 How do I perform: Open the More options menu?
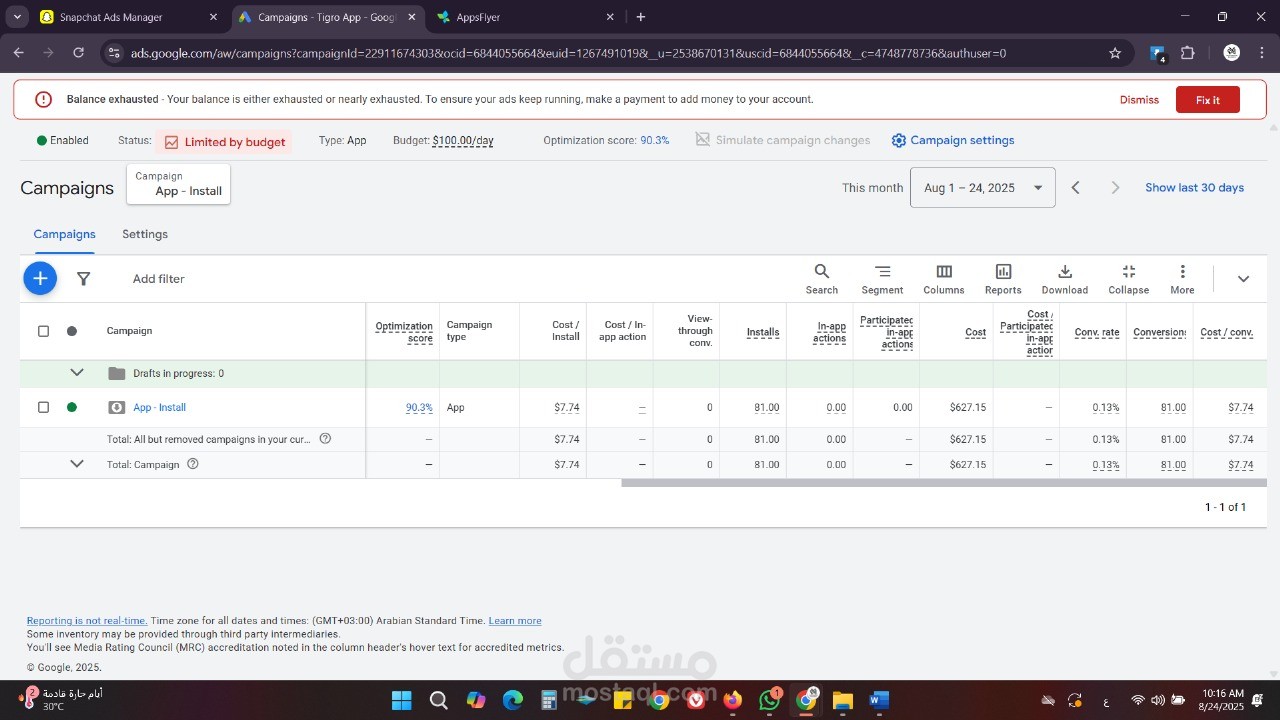click(x=1182, y=279)
